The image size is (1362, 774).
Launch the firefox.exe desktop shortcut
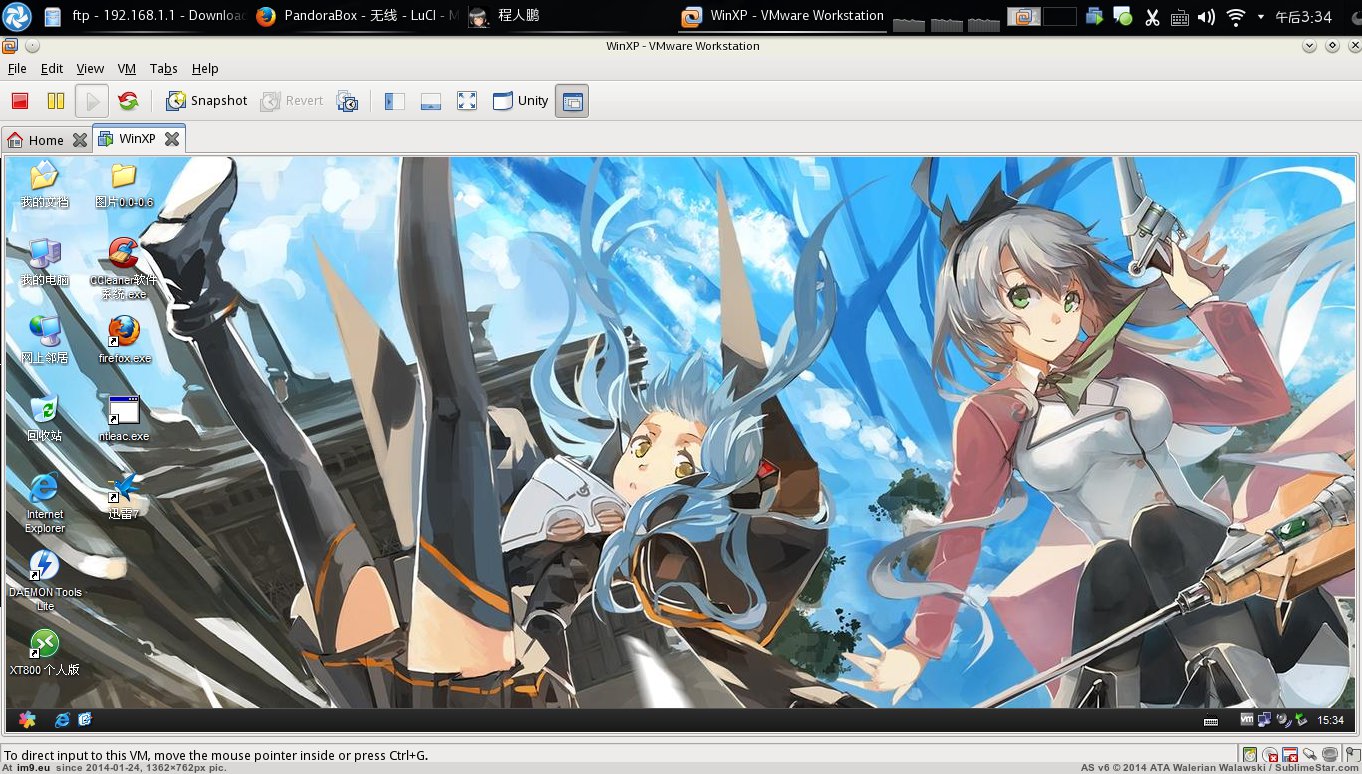(124, 340)
